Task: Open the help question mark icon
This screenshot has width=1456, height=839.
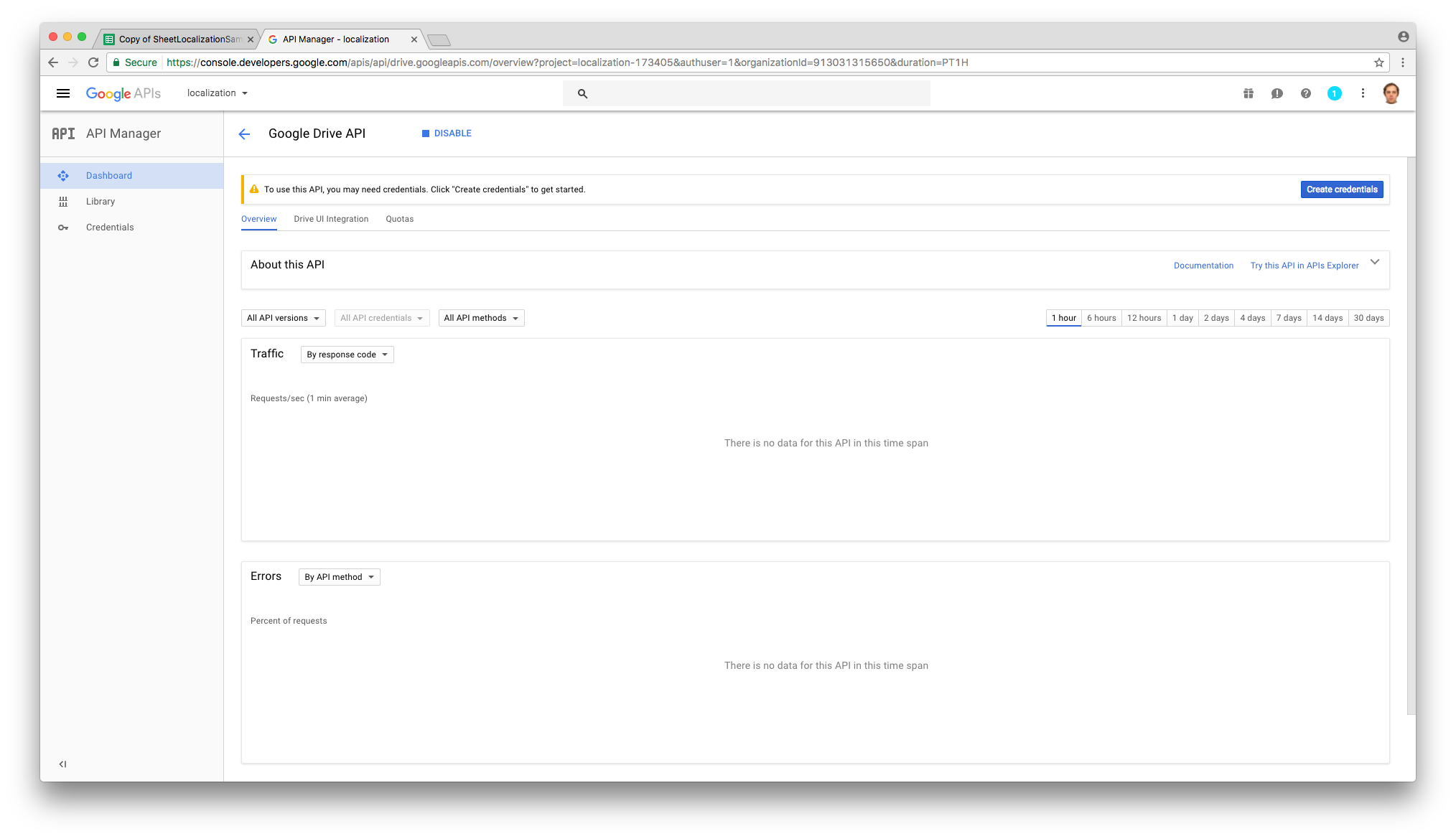Action: pyautogui.click(x=1306, y=93)
